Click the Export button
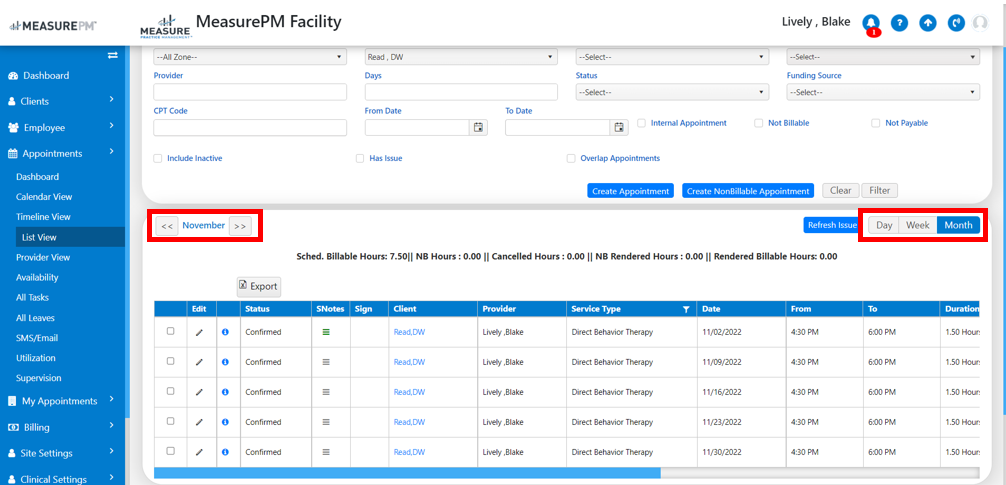 (x=259, y=286)
